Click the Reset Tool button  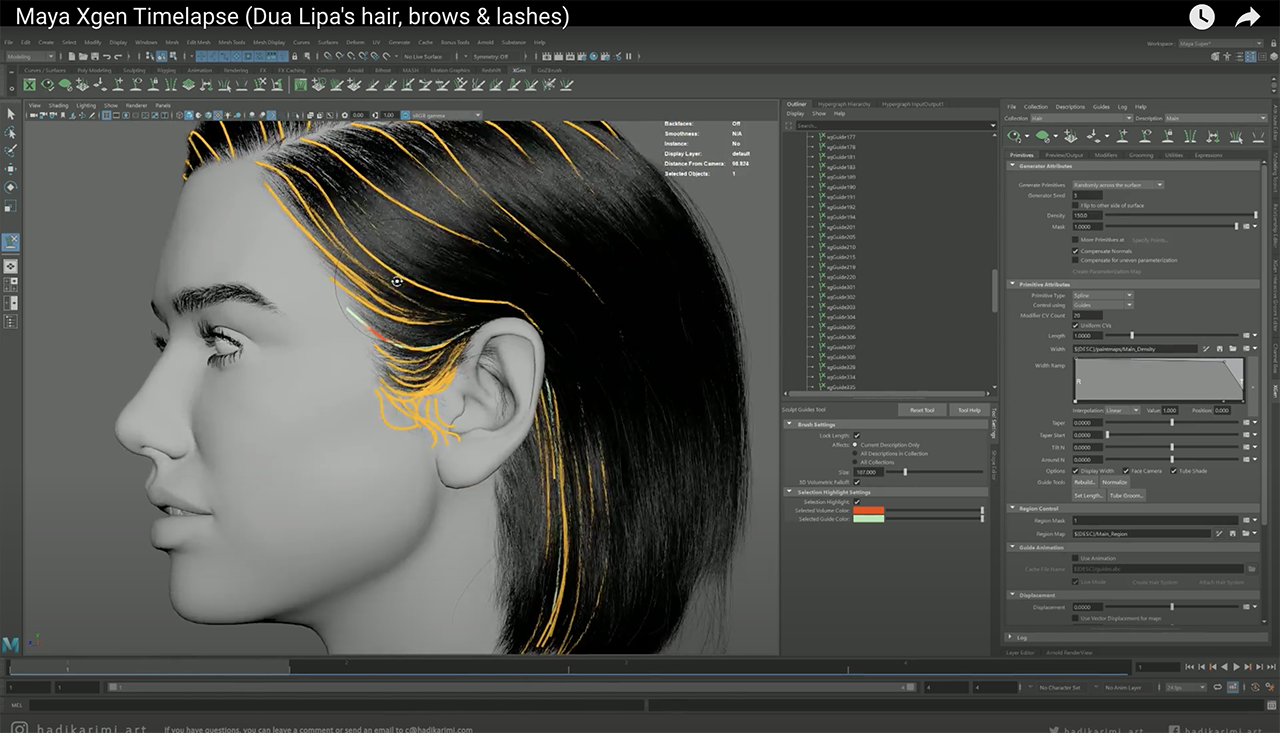tap(922, 410)
